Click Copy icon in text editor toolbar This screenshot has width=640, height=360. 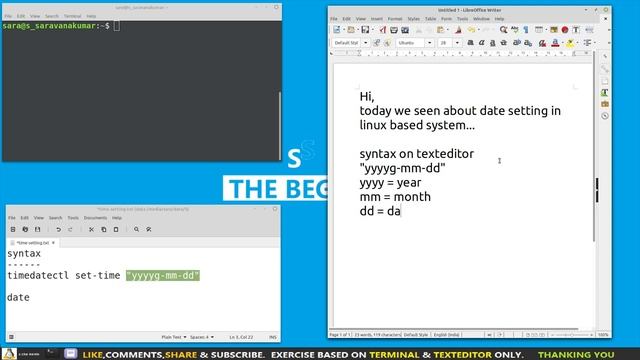(x=104, y=229)
